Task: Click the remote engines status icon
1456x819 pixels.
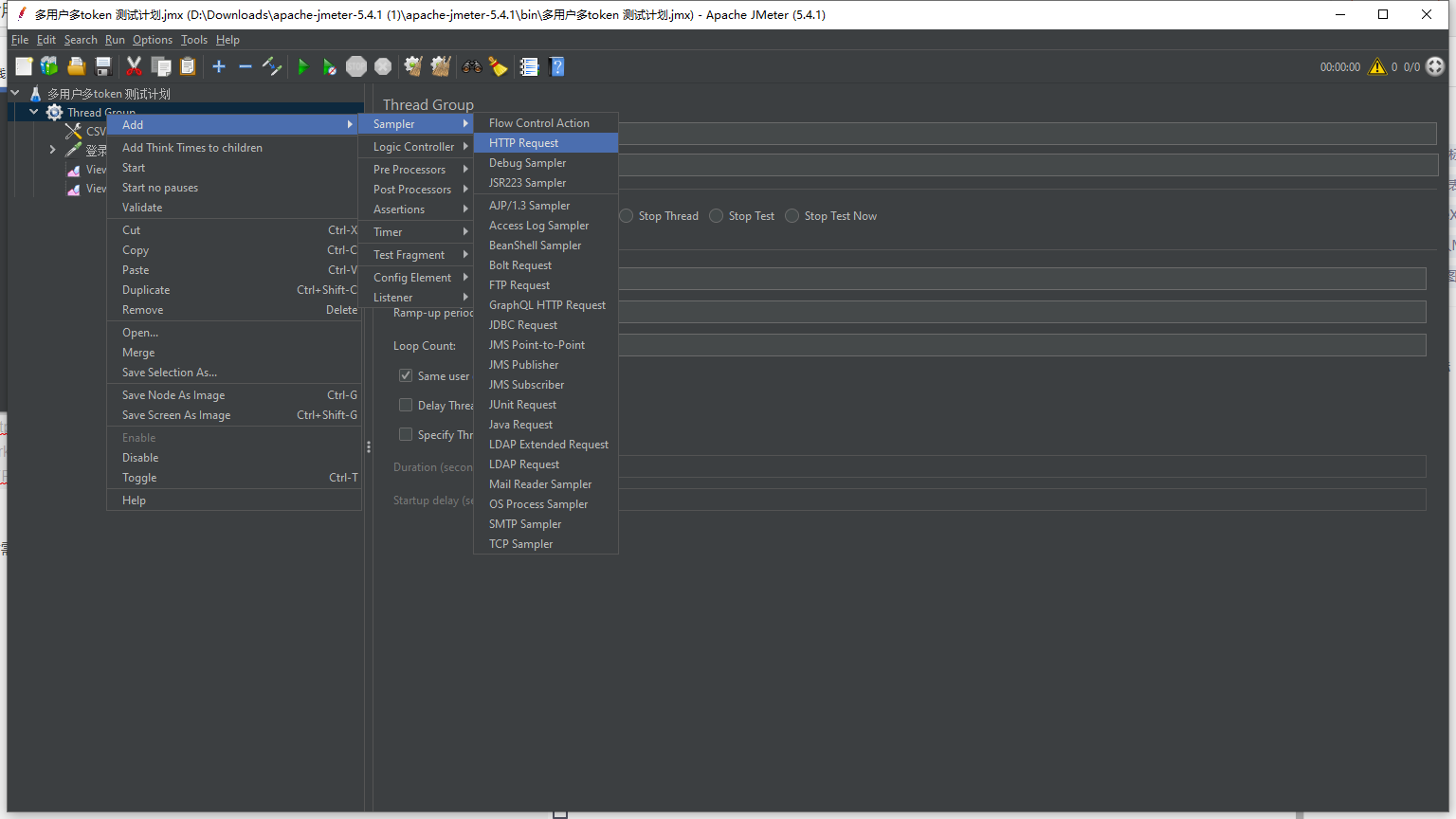Action: coord(1435,66)
